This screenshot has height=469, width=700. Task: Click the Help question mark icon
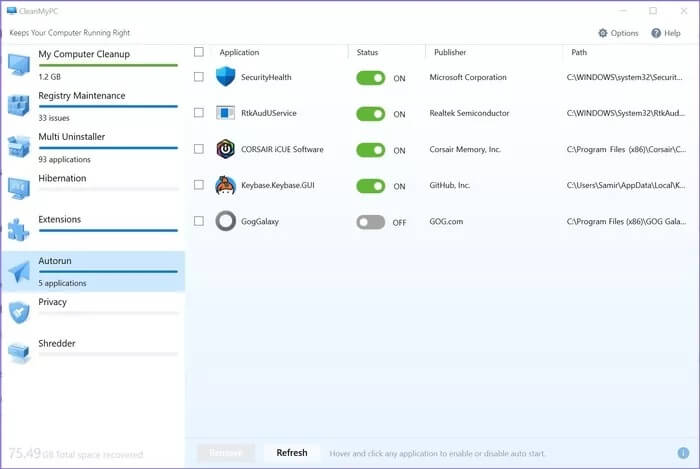[656, 33]
